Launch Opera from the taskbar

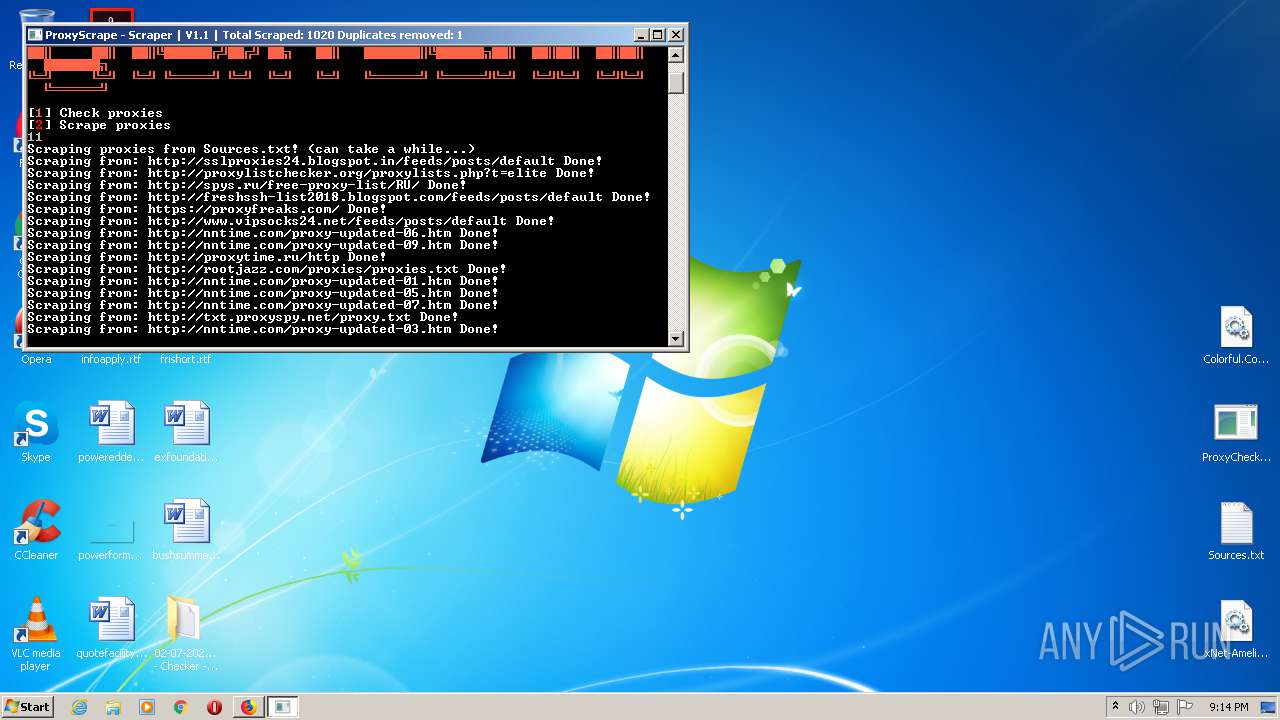(214, 707)
